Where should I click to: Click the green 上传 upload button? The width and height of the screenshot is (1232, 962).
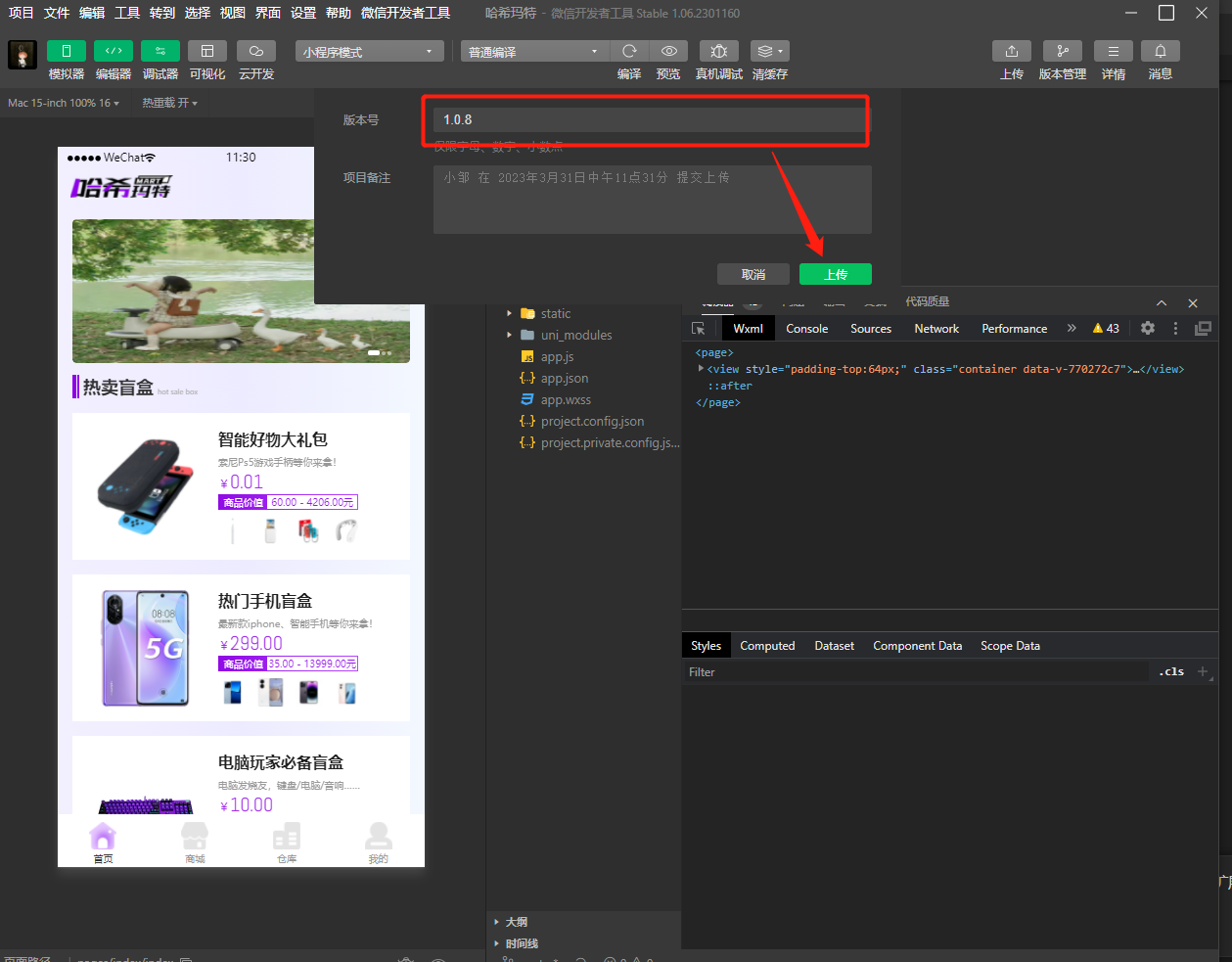coord(836,274)
